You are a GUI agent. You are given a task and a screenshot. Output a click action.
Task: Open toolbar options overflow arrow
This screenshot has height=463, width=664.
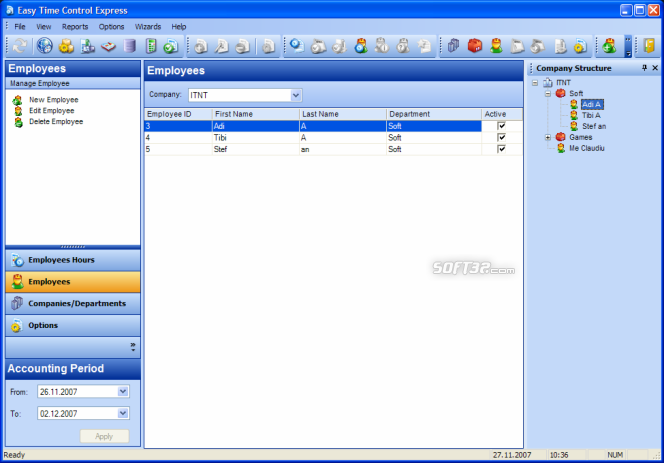coord(628,47)
